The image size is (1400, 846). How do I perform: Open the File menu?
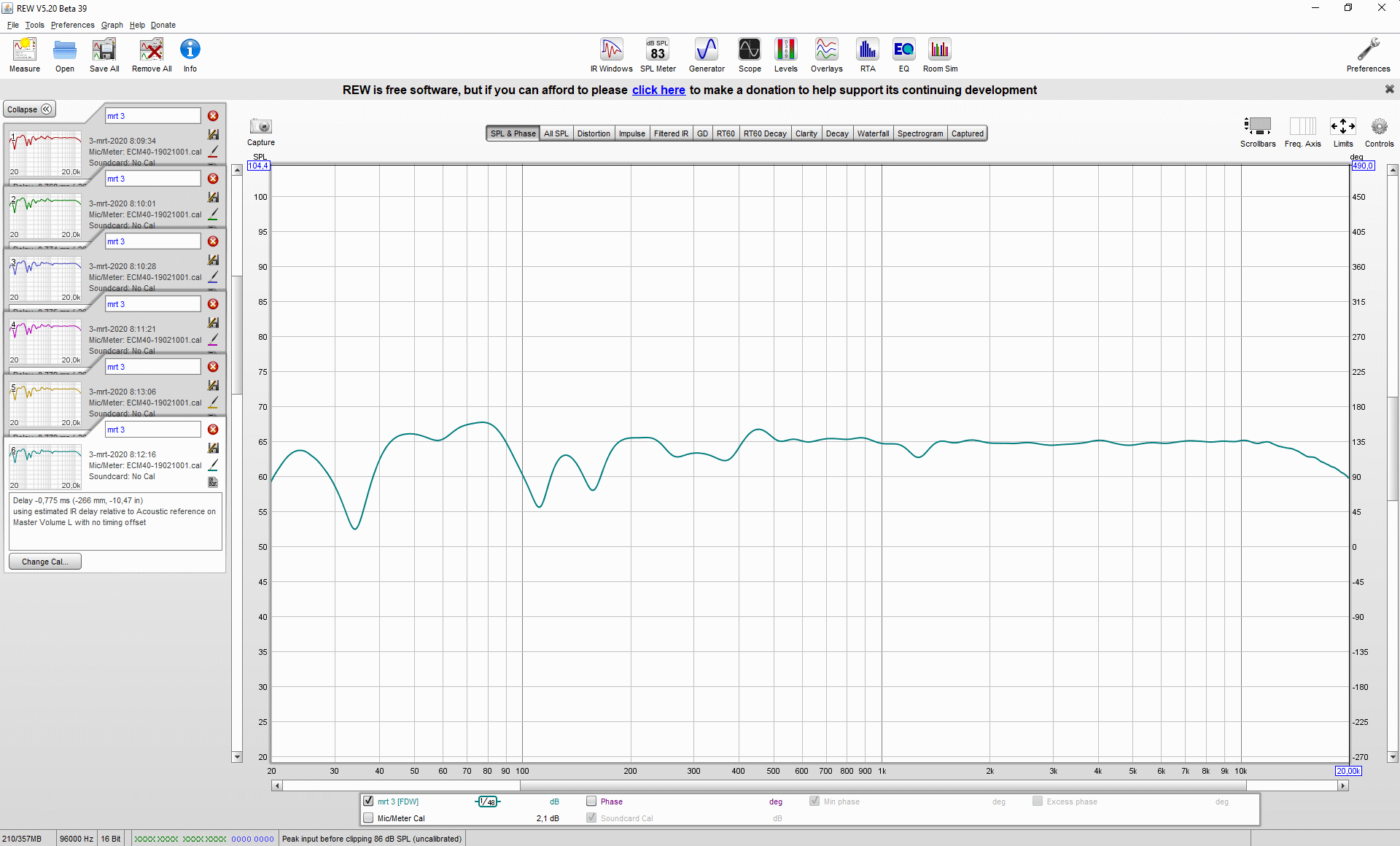(x=13, y=25)
